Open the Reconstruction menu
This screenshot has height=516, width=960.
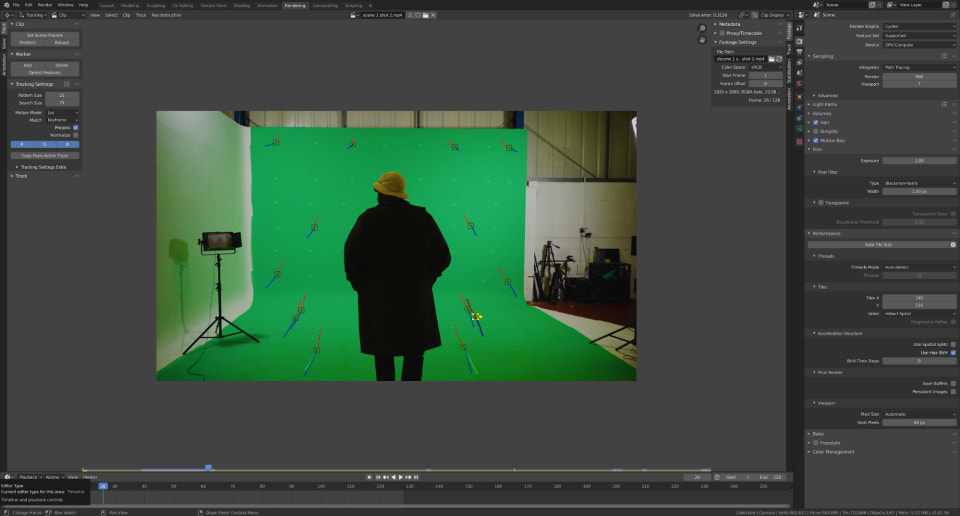click(x=167, y=15)
